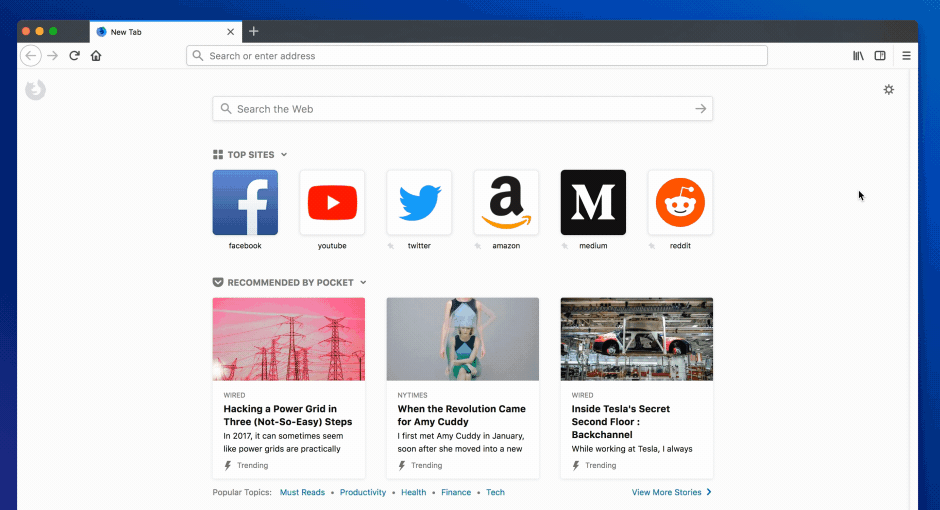Viewport: 940px width, 510px height.
Task: Open the Productivity topic link
Action: [x=363, y=492]
